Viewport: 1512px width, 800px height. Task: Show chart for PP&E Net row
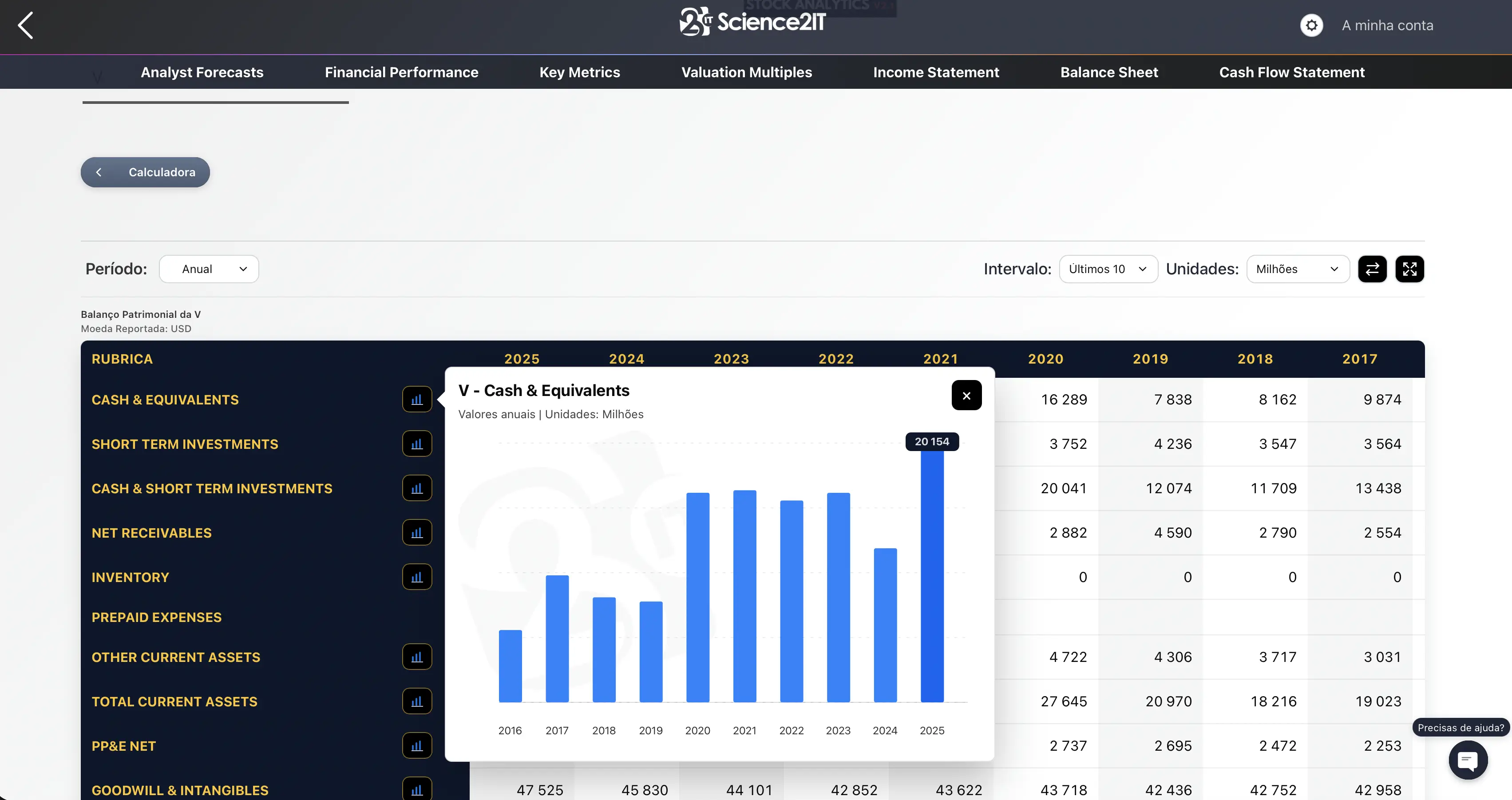(x=417, y=745)
